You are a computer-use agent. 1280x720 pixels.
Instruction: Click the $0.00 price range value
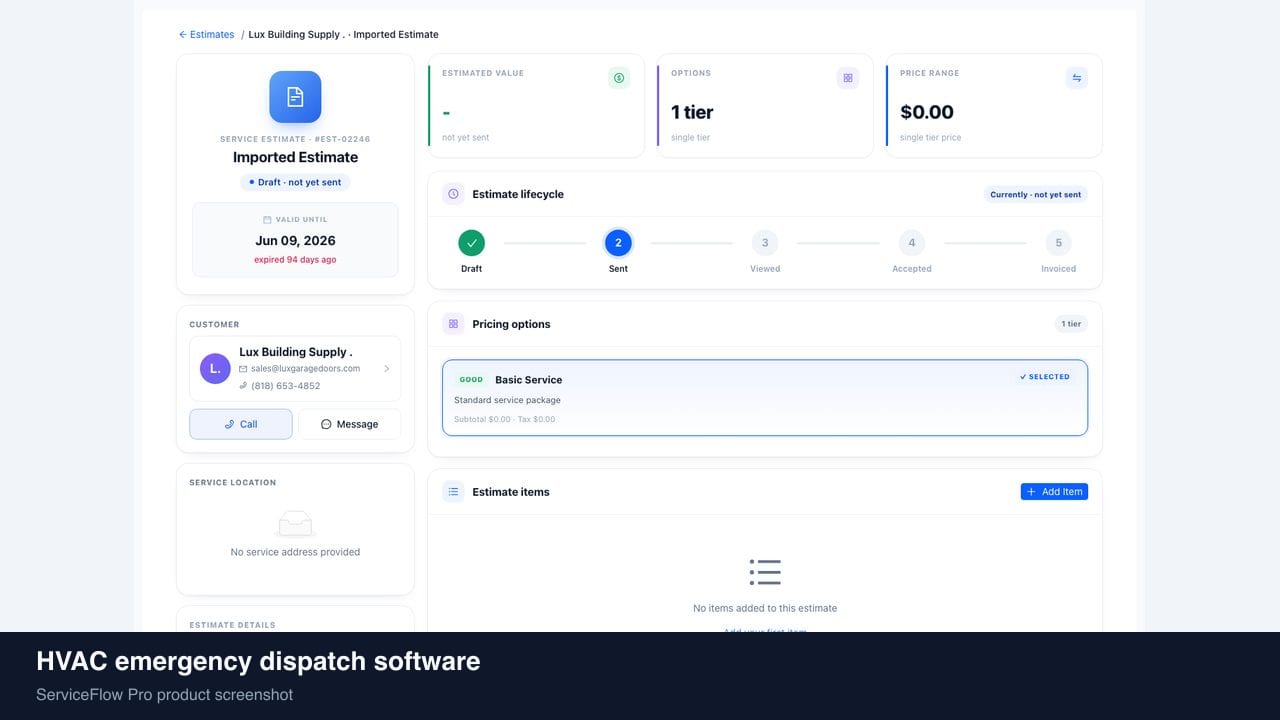point(927,112)
